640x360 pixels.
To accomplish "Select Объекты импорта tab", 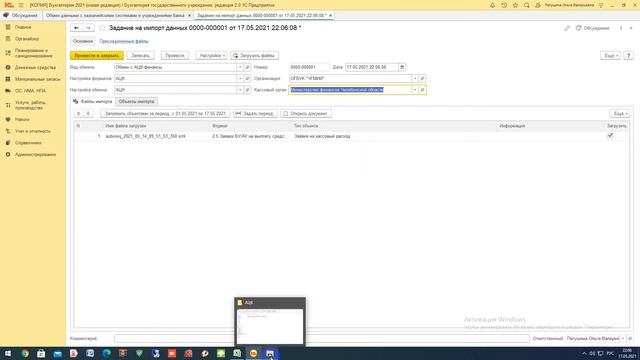I will pyautogui.click(x=136, y=101).
